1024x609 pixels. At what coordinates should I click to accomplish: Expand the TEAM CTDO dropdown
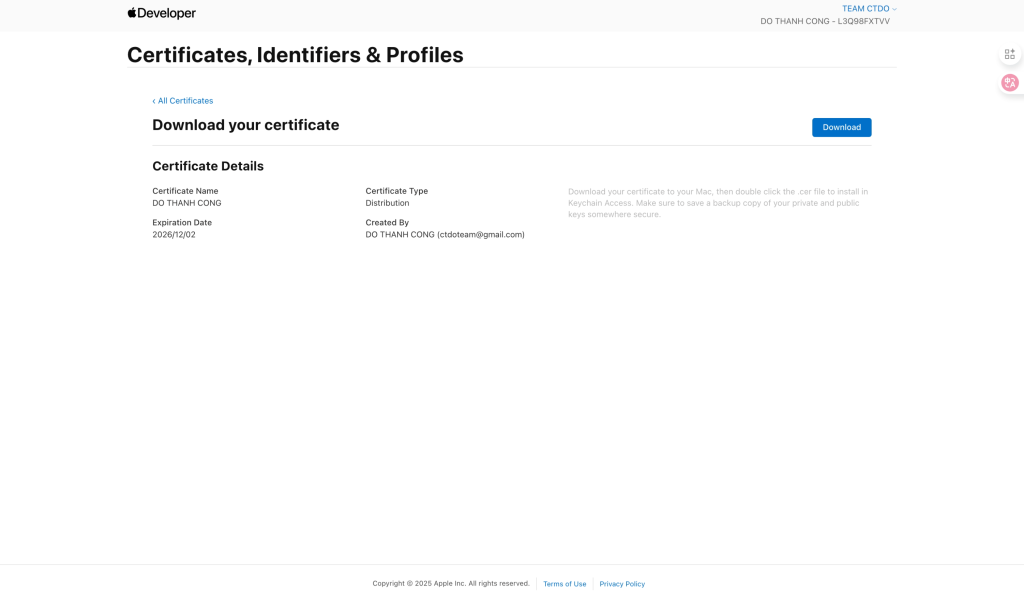[869, 9]
